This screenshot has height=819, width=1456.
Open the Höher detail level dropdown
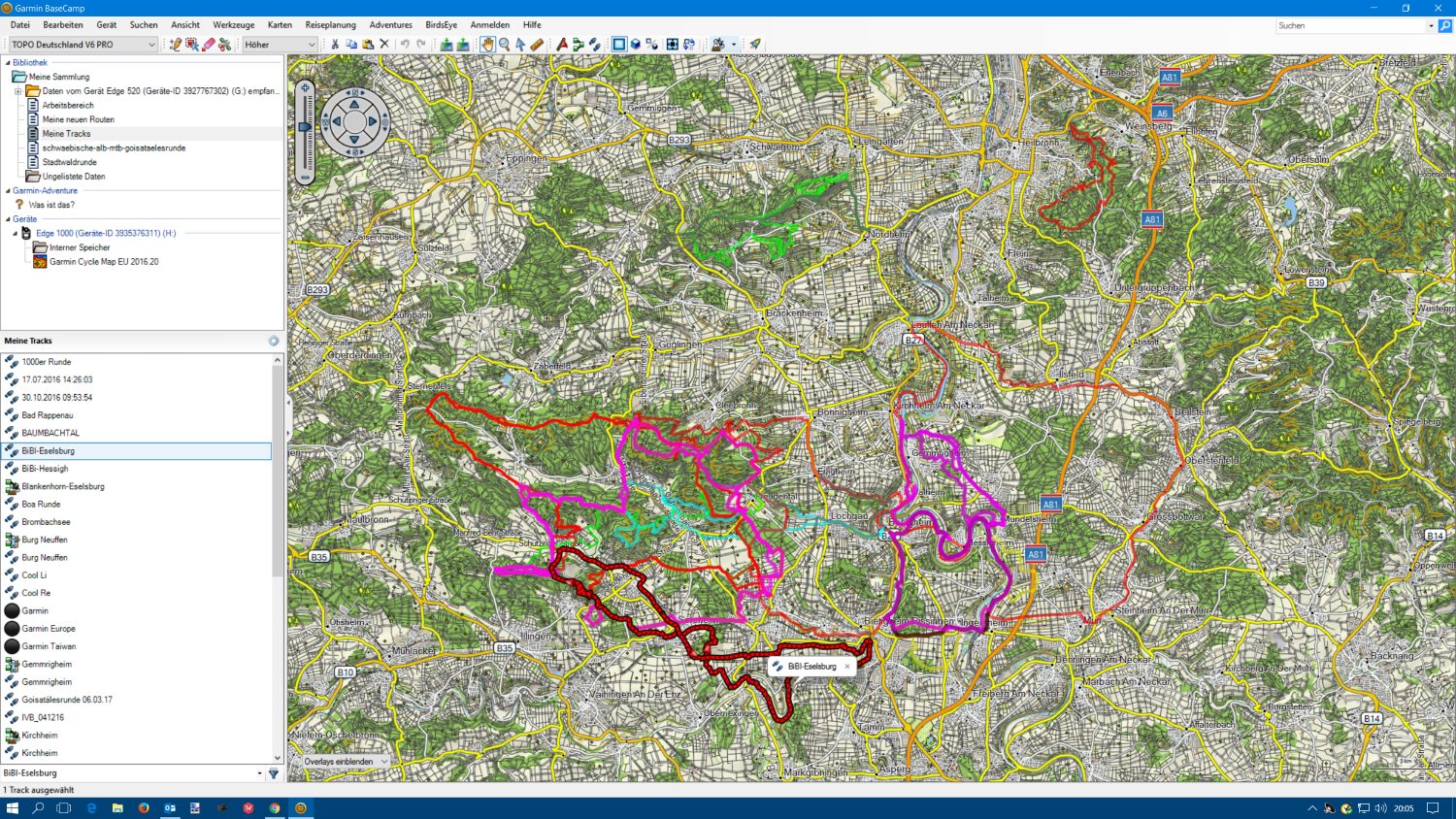[280, 45]
